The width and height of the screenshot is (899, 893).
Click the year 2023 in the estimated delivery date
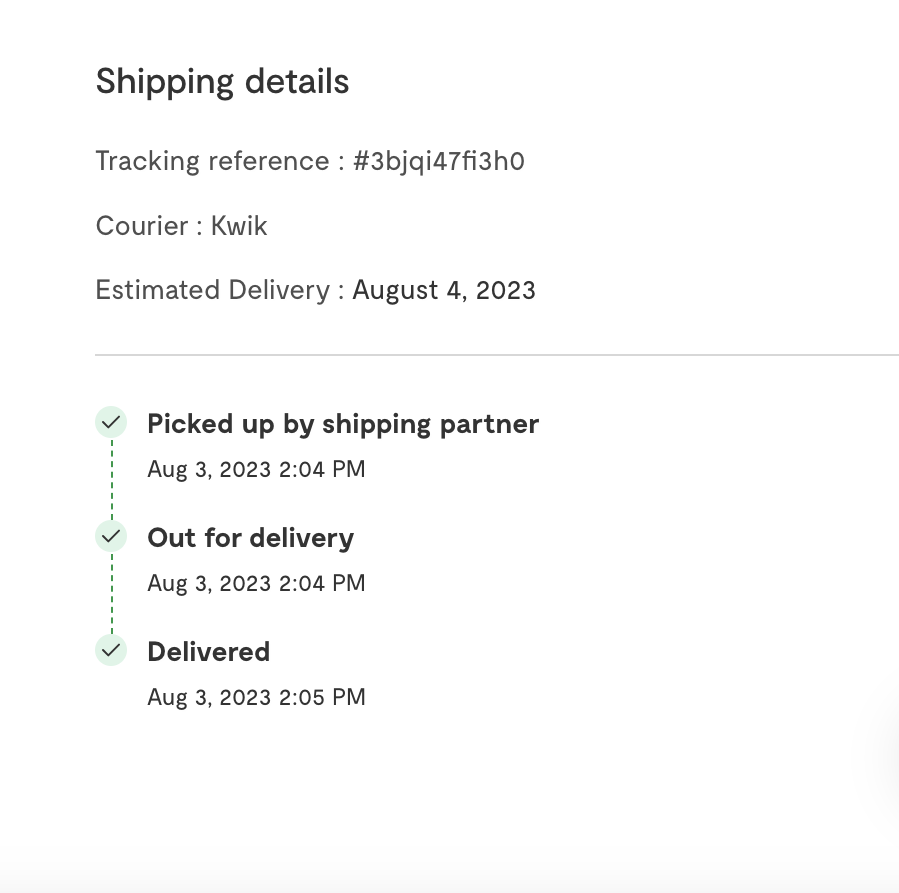coord(505,290)
